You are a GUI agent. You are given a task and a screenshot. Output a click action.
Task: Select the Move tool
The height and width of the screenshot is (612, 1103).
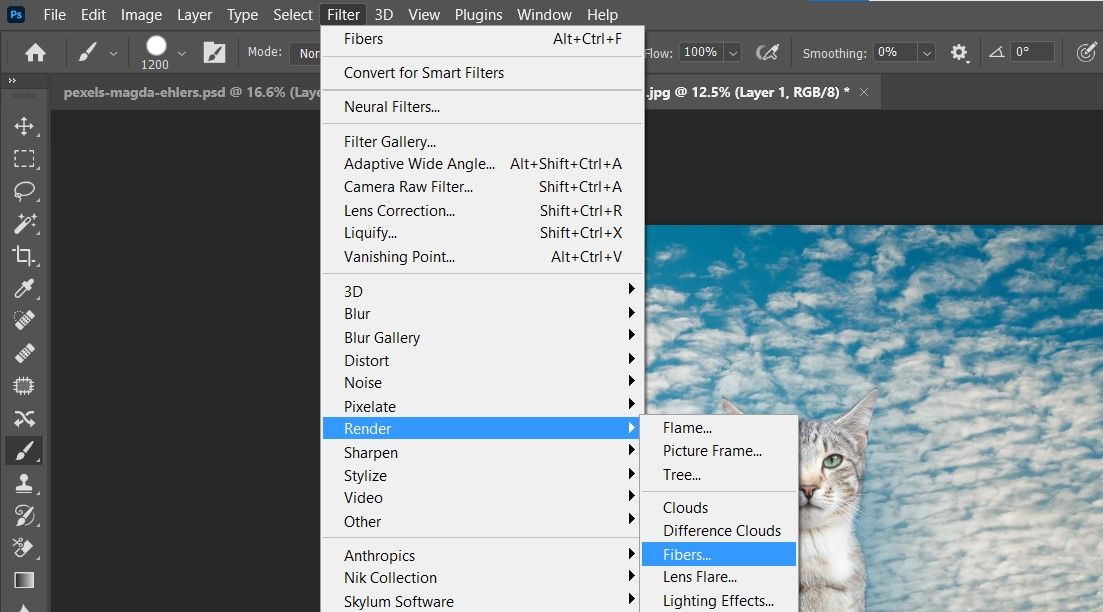(24, 126)
